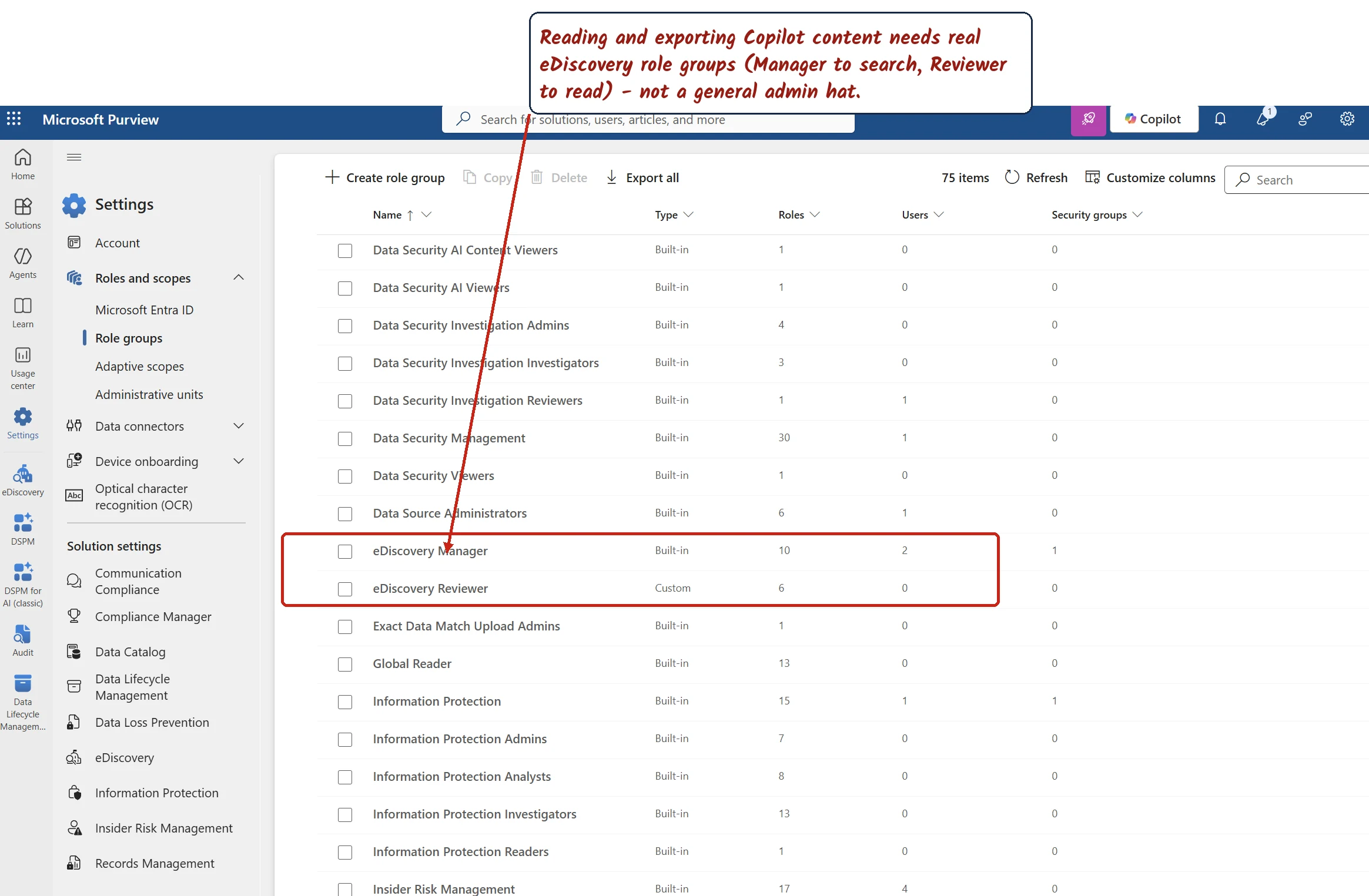
Task: Check eDiscovery Reviewer row checkbox
Action: tap(345, 589)
